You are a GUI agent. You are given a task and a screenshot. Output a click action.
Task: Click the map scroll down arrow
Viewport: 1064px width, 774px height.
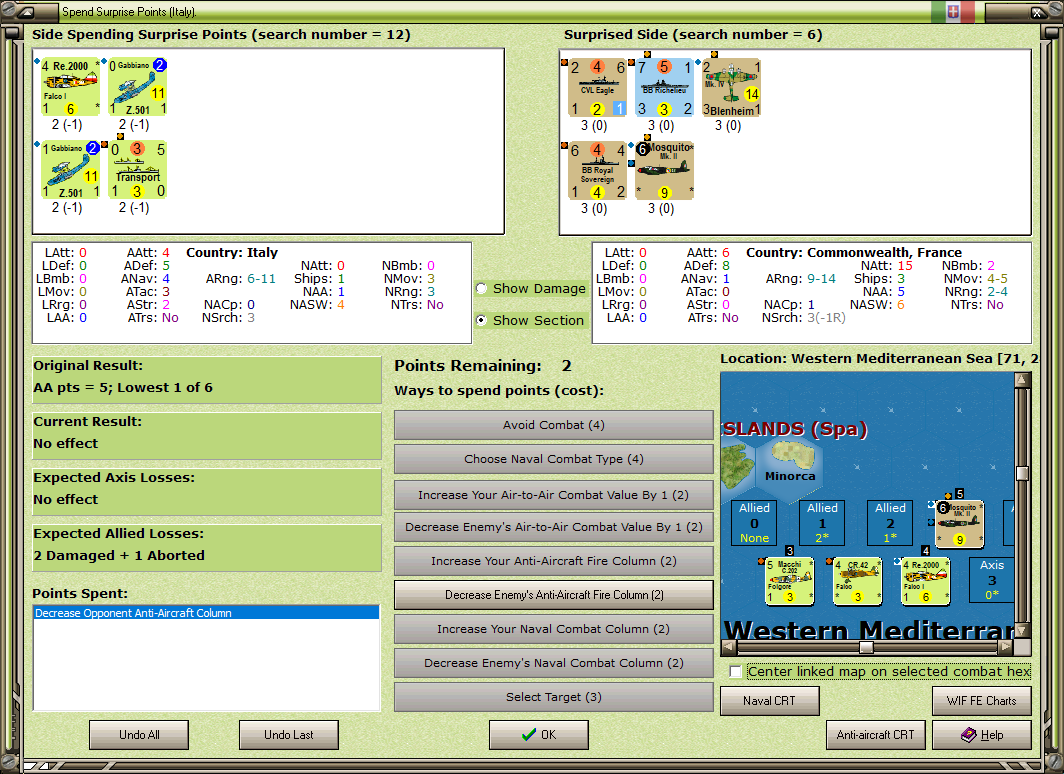1022,630
